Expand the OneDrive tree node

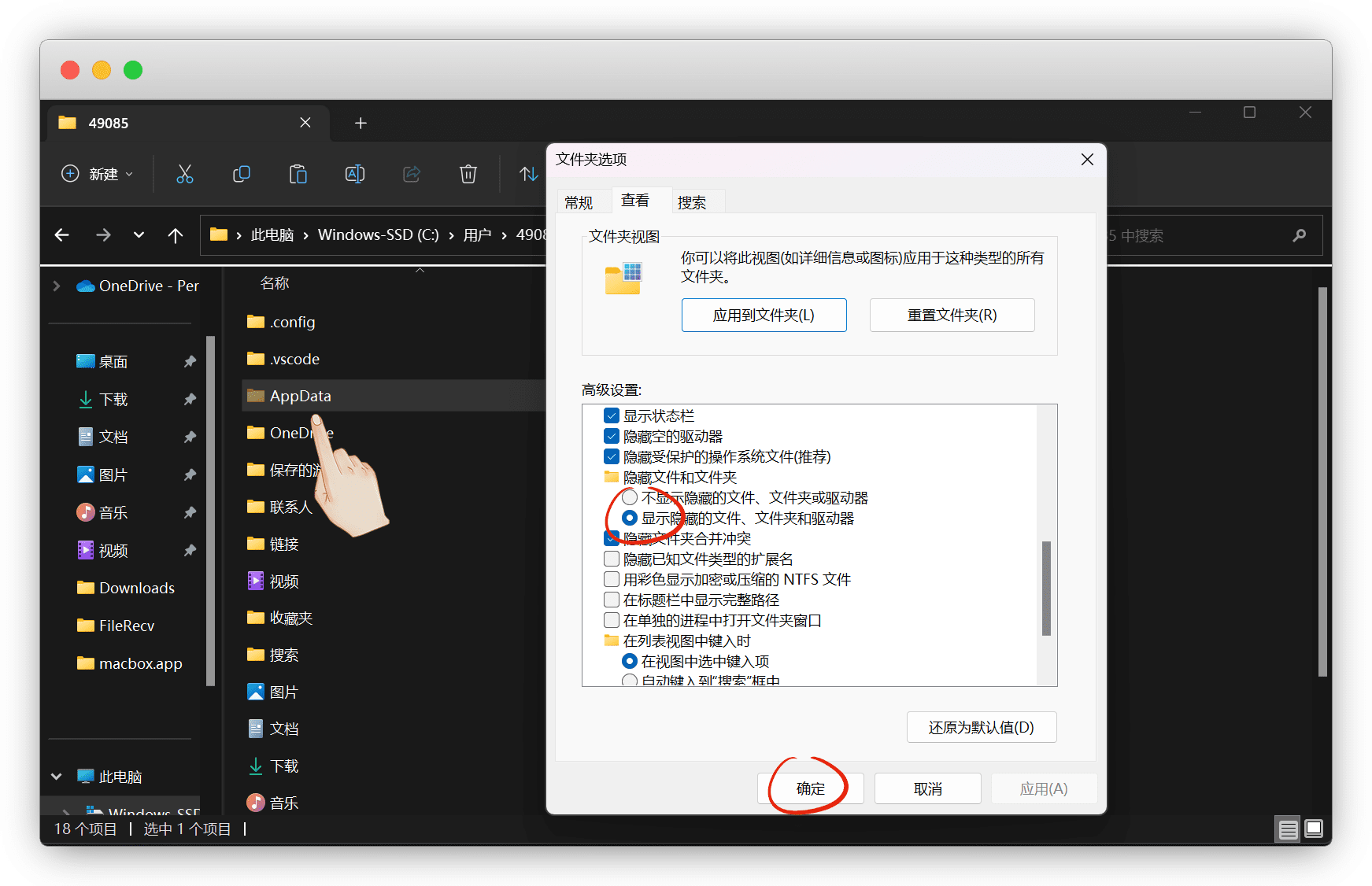click(x=57, y=286)
